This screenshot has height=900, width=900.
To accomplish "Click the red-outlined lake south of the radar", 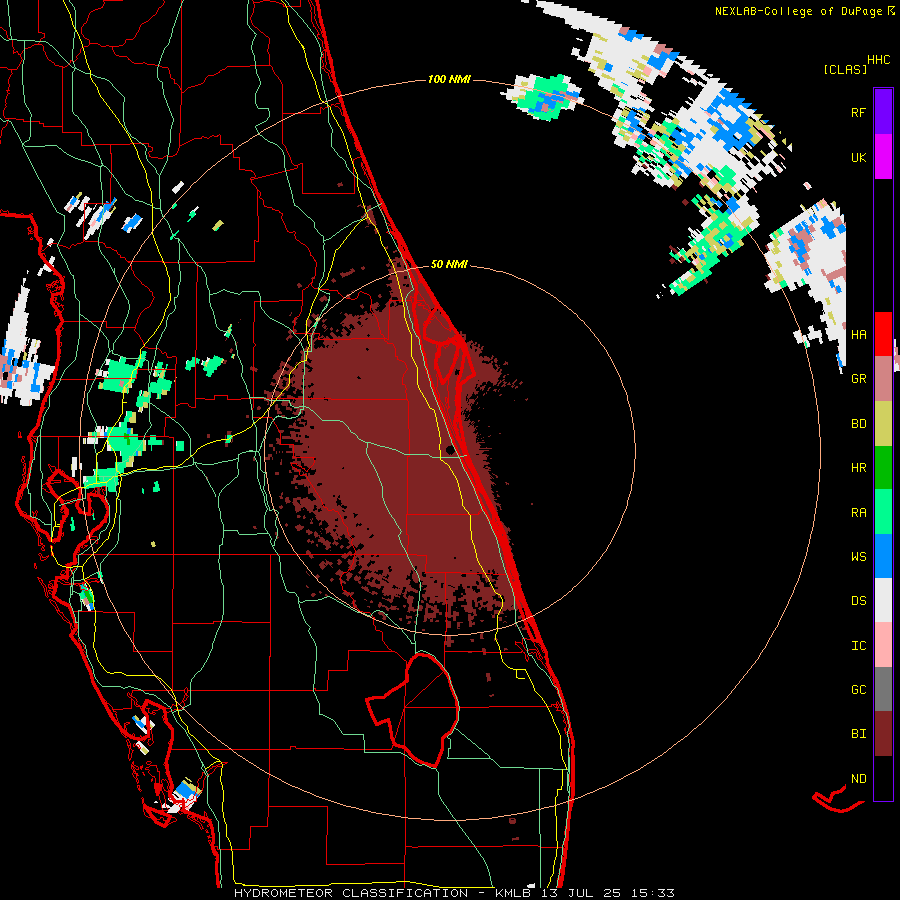I will (413, 709).
